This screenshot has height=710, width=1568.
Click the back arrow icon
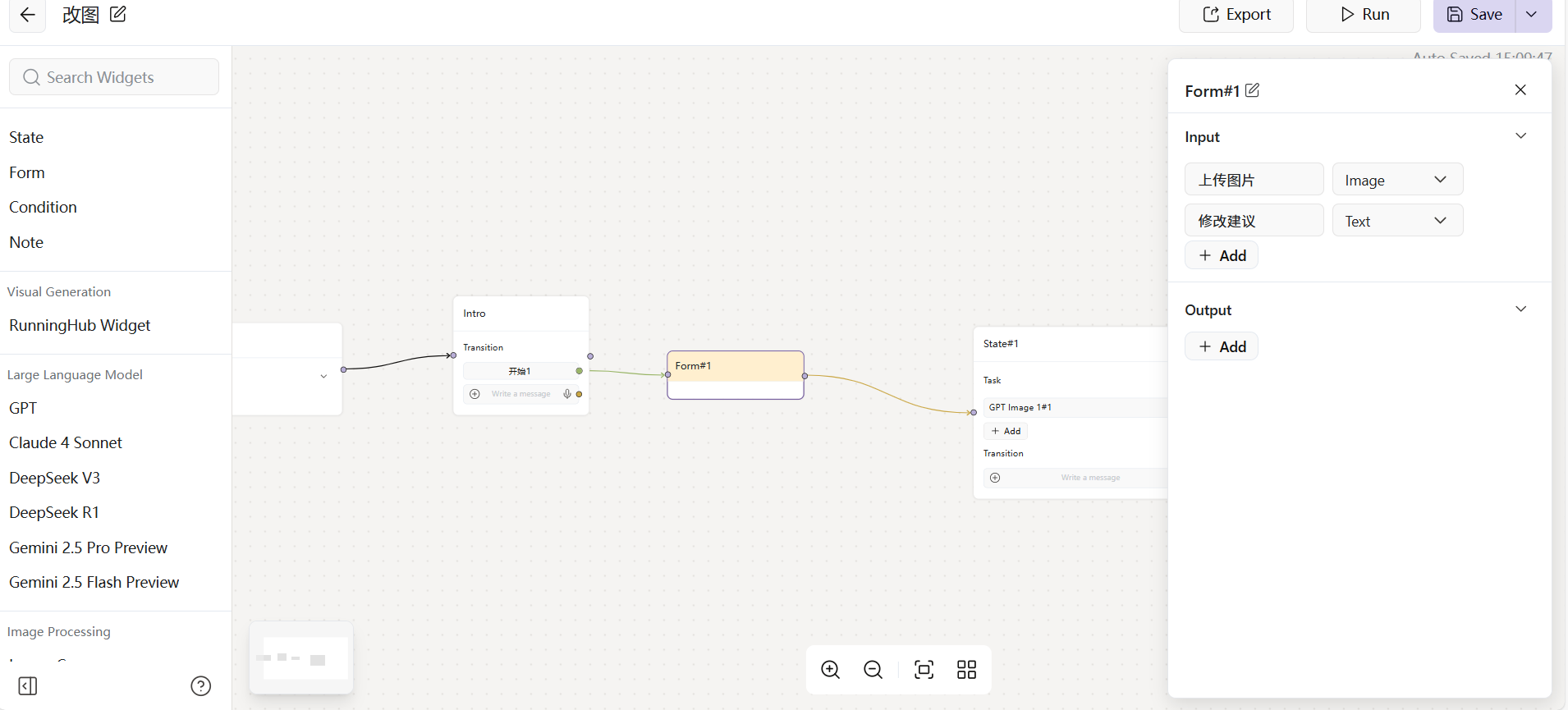27,15
